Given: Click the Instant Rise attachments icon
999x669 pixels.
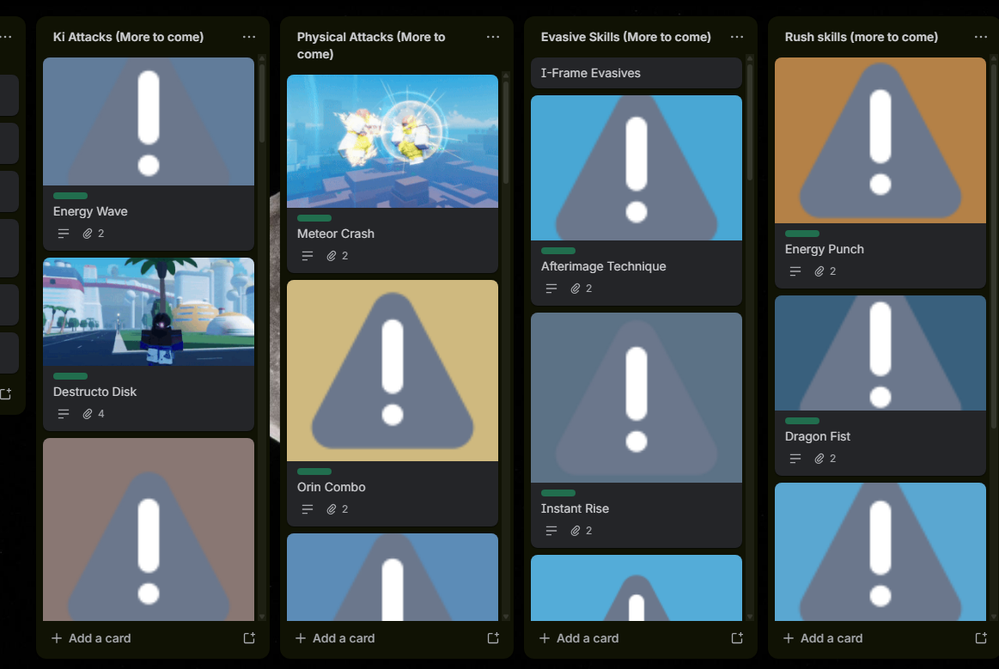Looking at the screenshot, I should [575, 531].
